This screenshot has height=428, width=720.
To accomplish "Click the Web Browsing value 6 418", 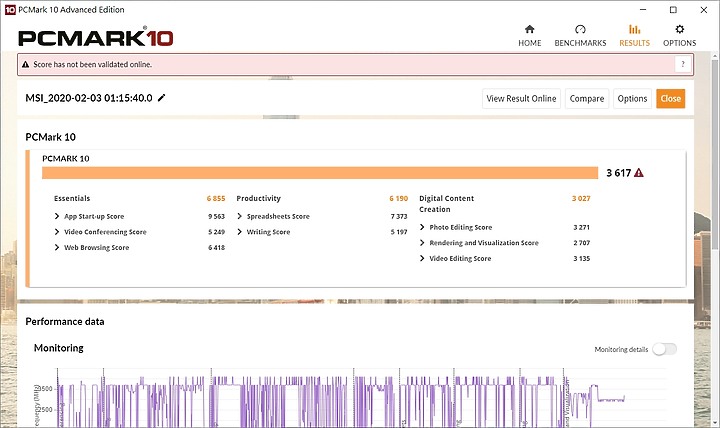I will tap(216, 248).
